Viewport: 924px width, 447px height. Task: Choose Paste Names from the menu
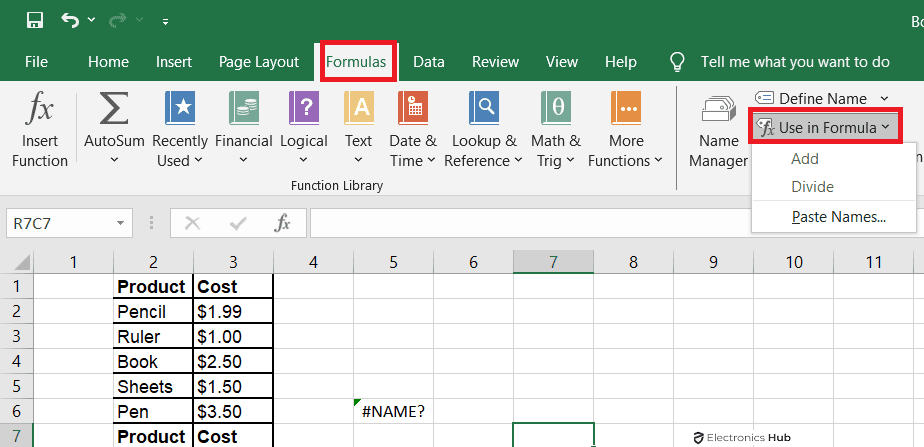(x=838, y=216)
